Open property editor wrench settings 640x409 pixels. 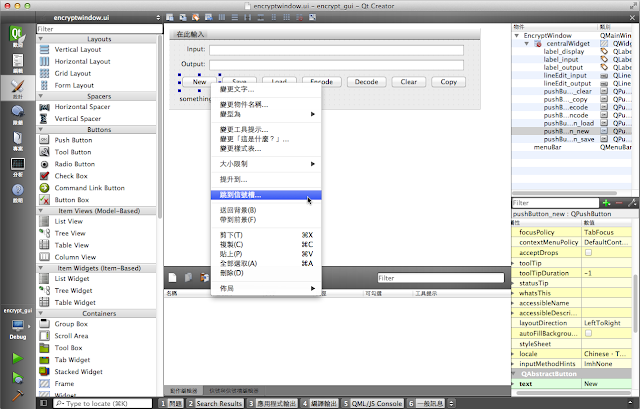click(632, 203)
